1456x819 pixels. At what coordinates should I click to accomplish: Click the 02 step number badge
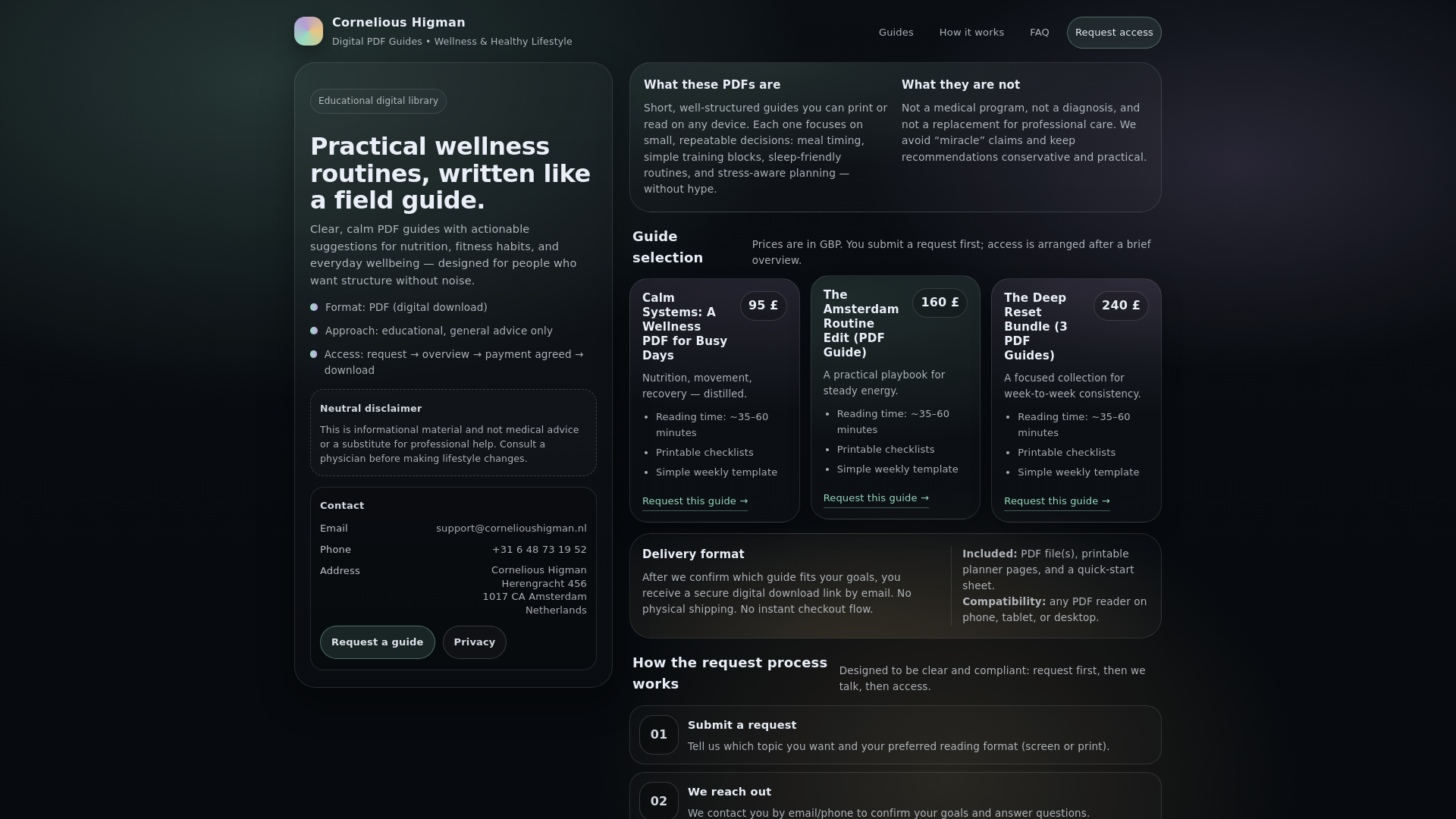[658, 801]
